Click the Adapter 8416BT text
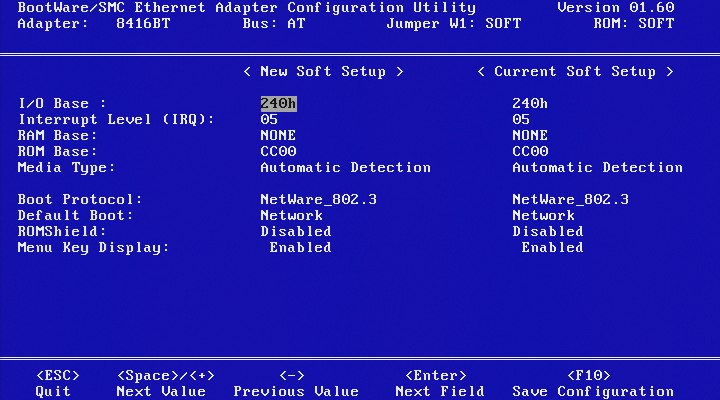This screenshot has width=720, height=400. click(94, 24)
